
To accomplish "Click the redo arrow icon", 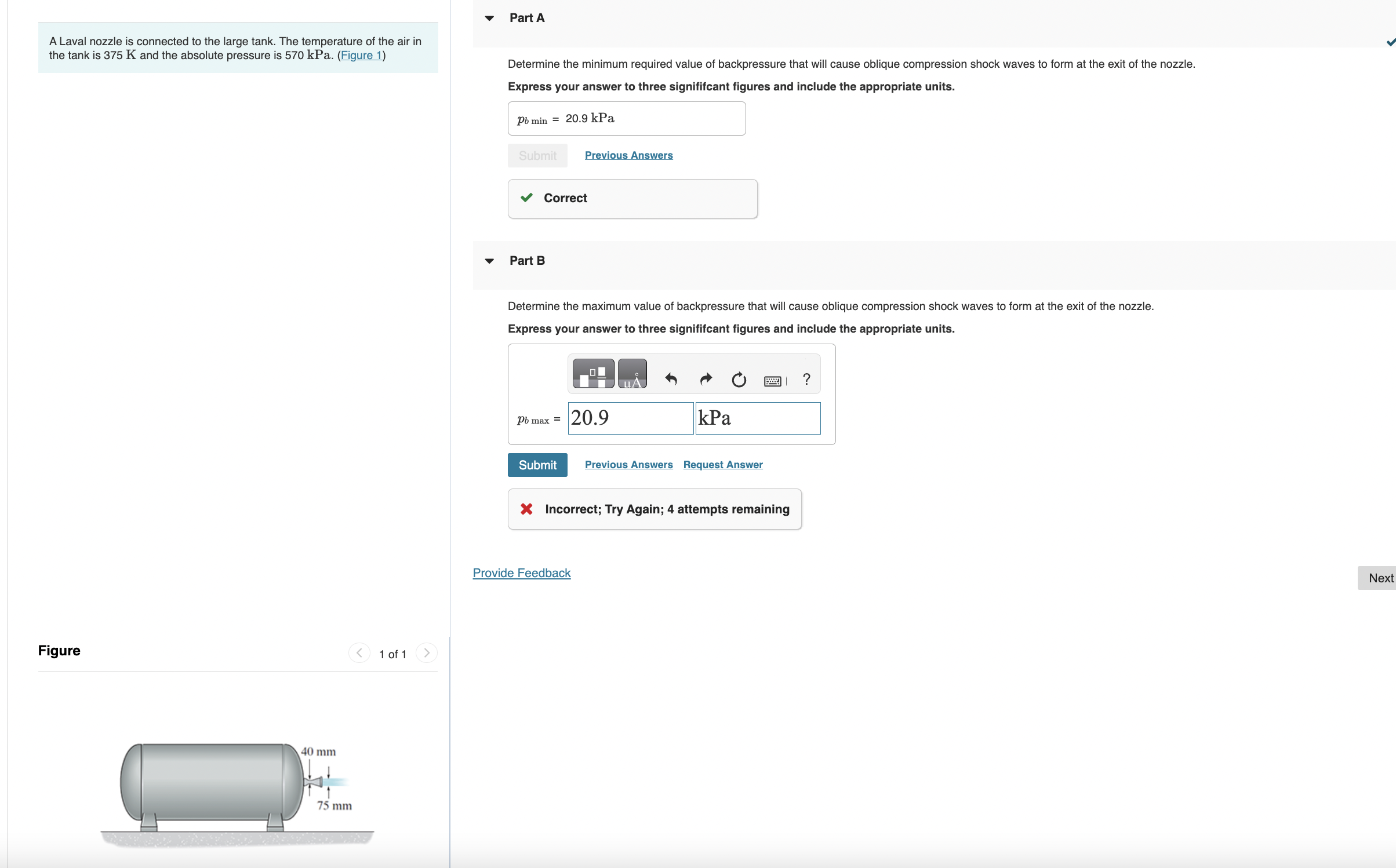I will pyautogui.click(x=706, y=380).
